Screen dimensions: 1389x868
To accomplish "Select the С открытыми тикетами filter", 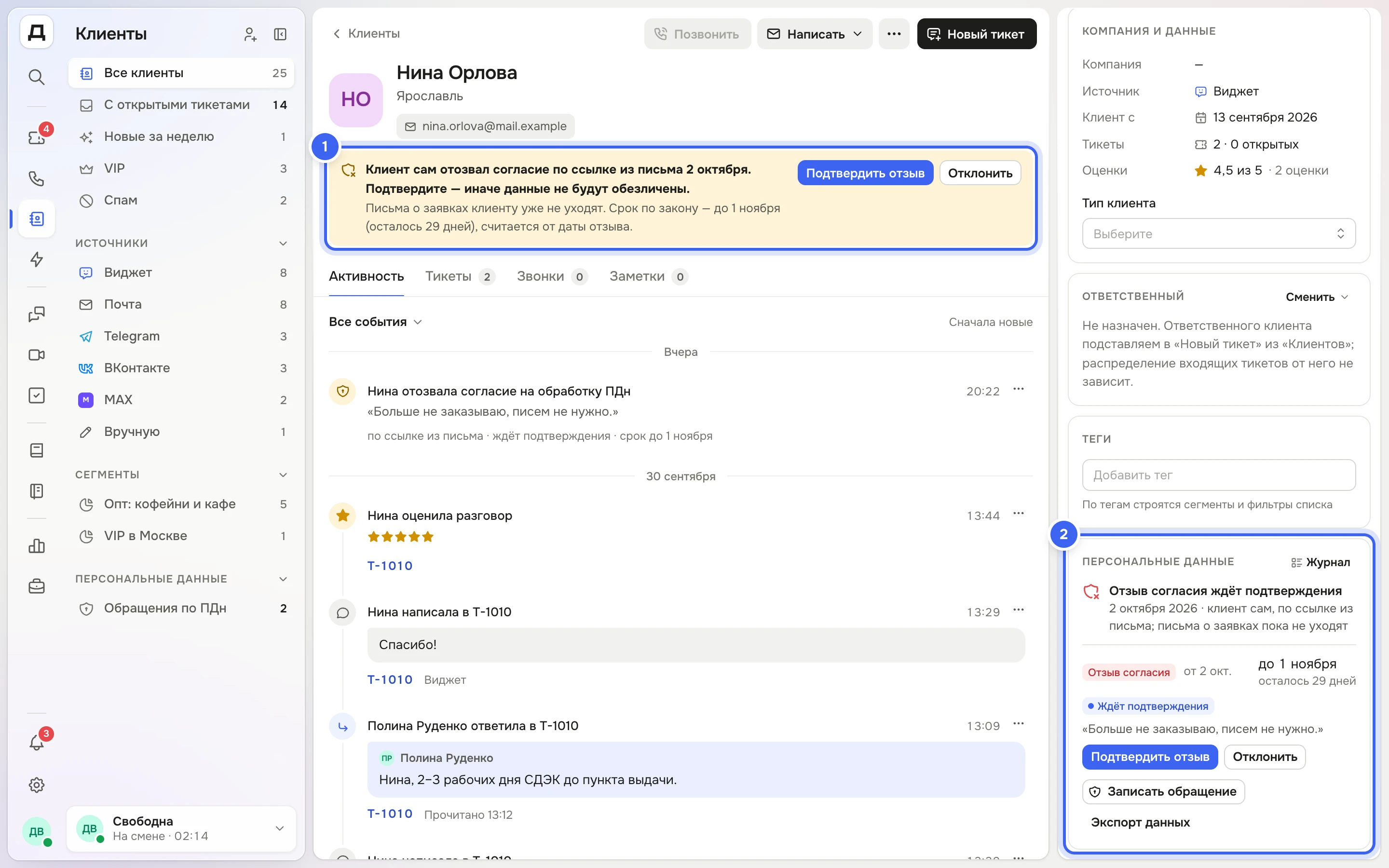I will click(x=181, y=105).
